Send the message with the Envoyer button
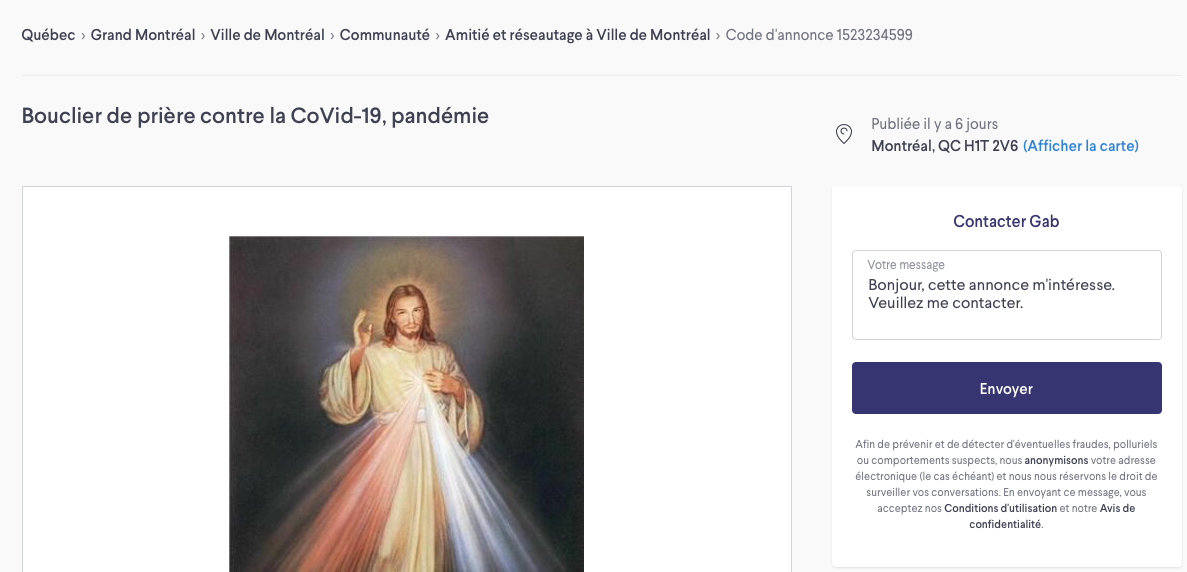 point(1006,388)
